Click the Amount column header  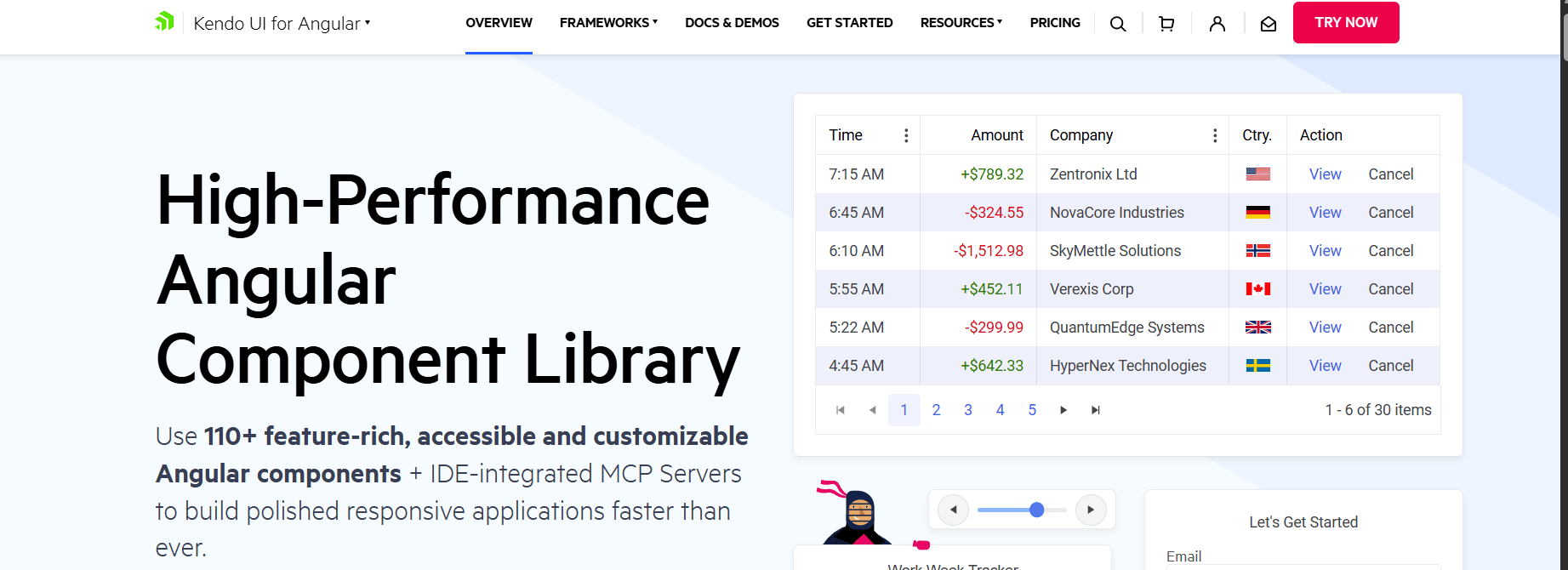(978, 135)
